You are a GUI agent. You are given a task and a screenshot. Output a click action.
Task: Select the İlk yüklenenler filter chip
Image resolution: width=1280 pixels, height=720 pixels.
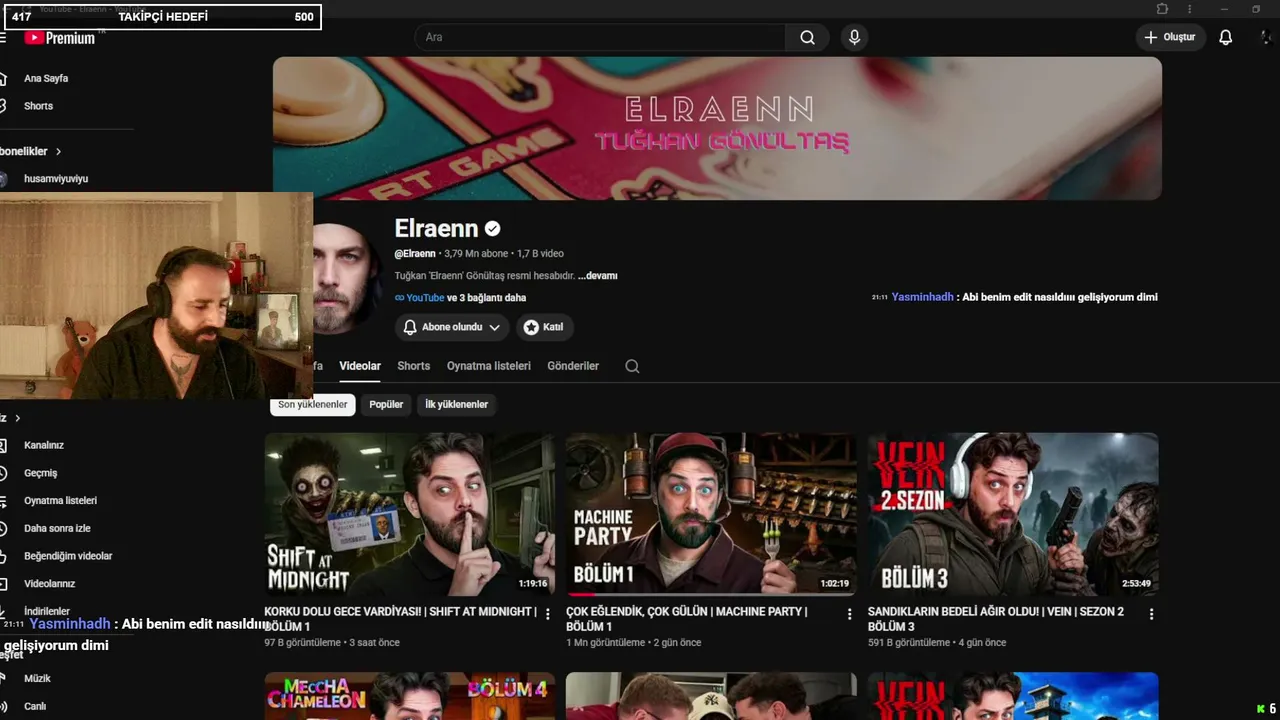click(456, 404)
